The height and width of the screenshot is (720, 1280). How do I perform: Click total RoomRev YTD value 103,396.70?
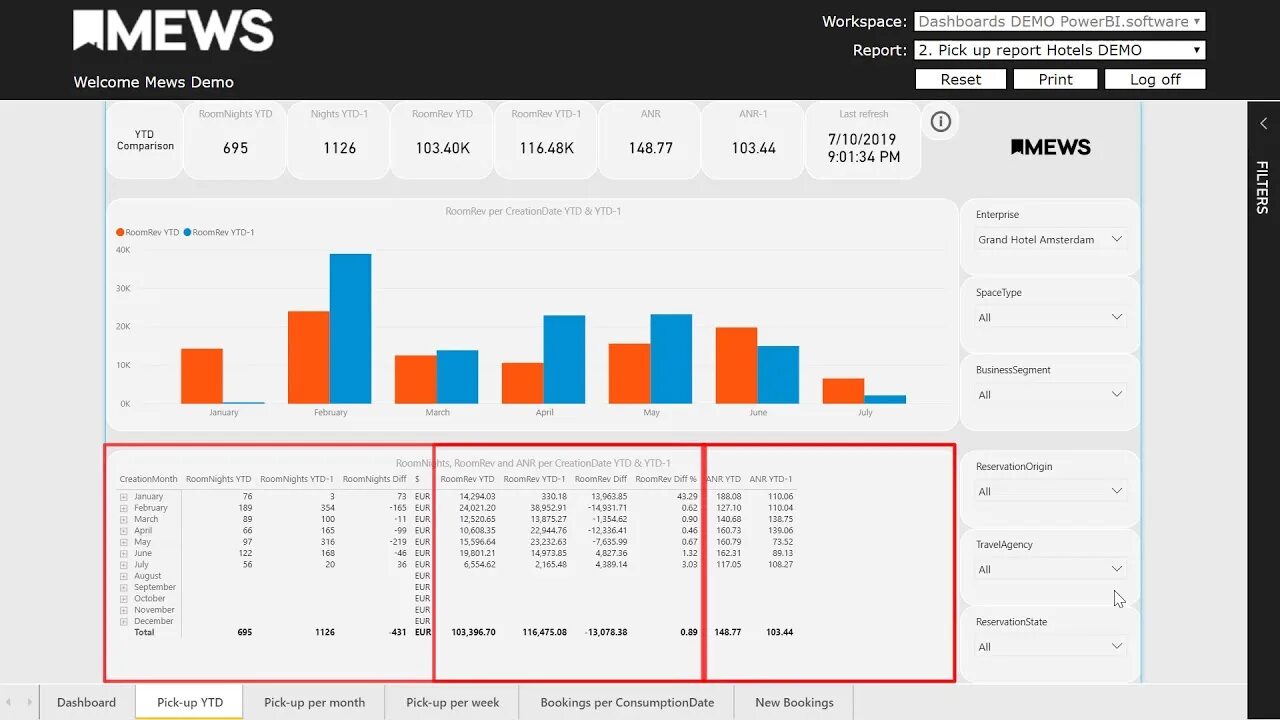pos(473,632)
